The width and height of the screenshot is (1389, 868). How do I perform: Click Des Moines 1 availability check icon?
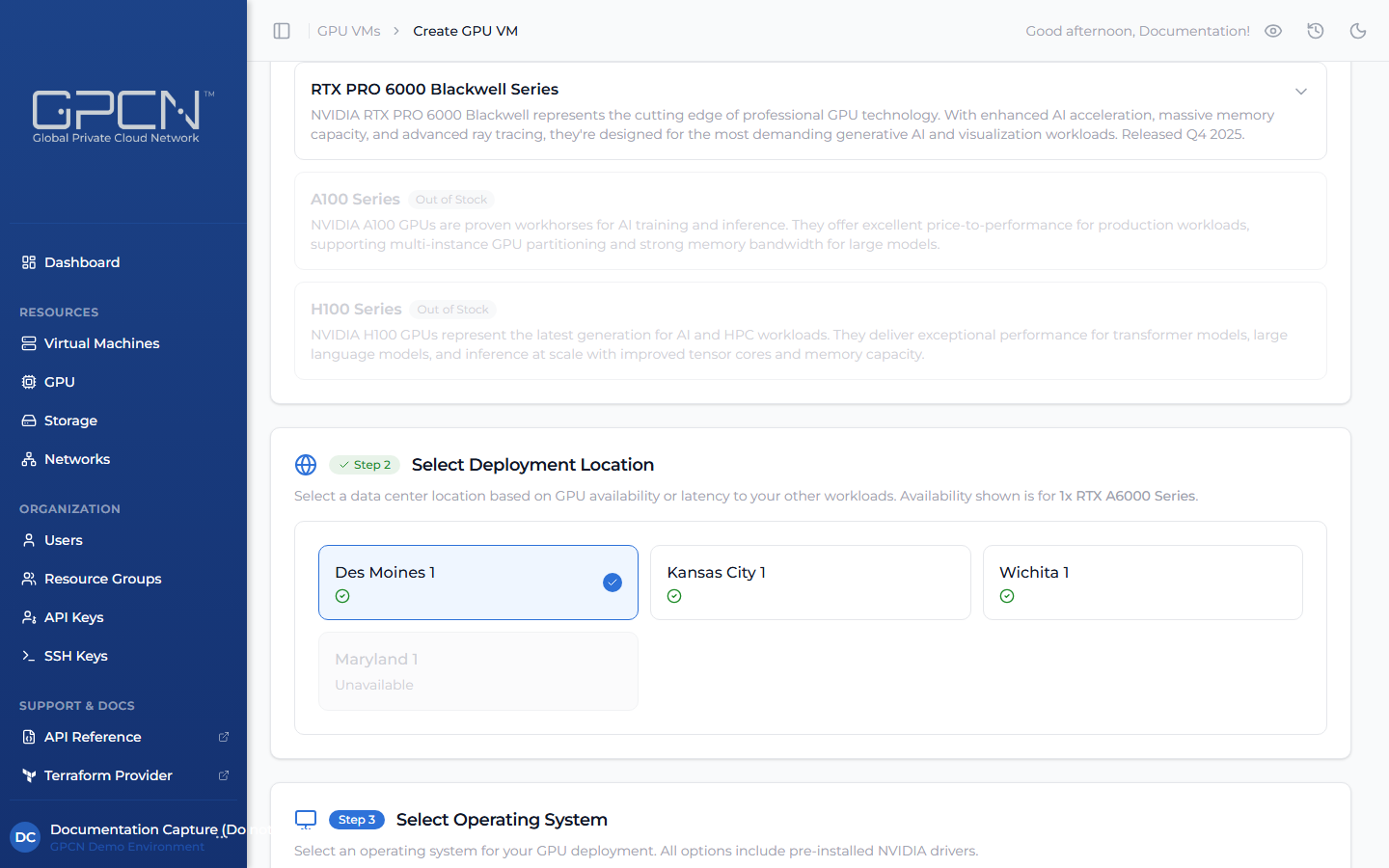342,596
